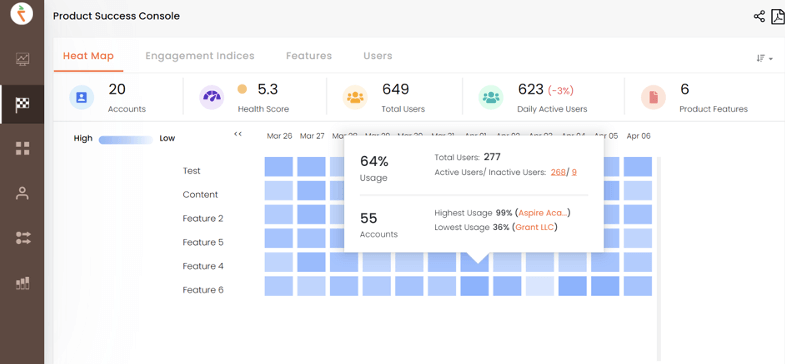Open the analytics monitor sidebar icon
785x364 pixels.
23,59
